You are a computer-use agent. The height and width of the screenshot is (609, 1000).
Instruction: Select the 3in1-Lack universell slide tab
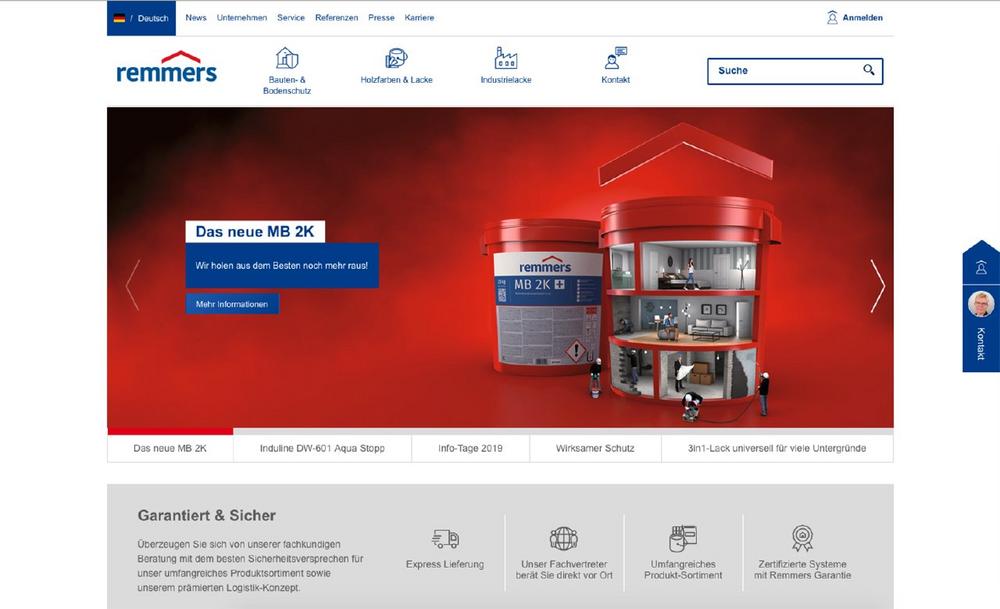[x=777, y=448]
